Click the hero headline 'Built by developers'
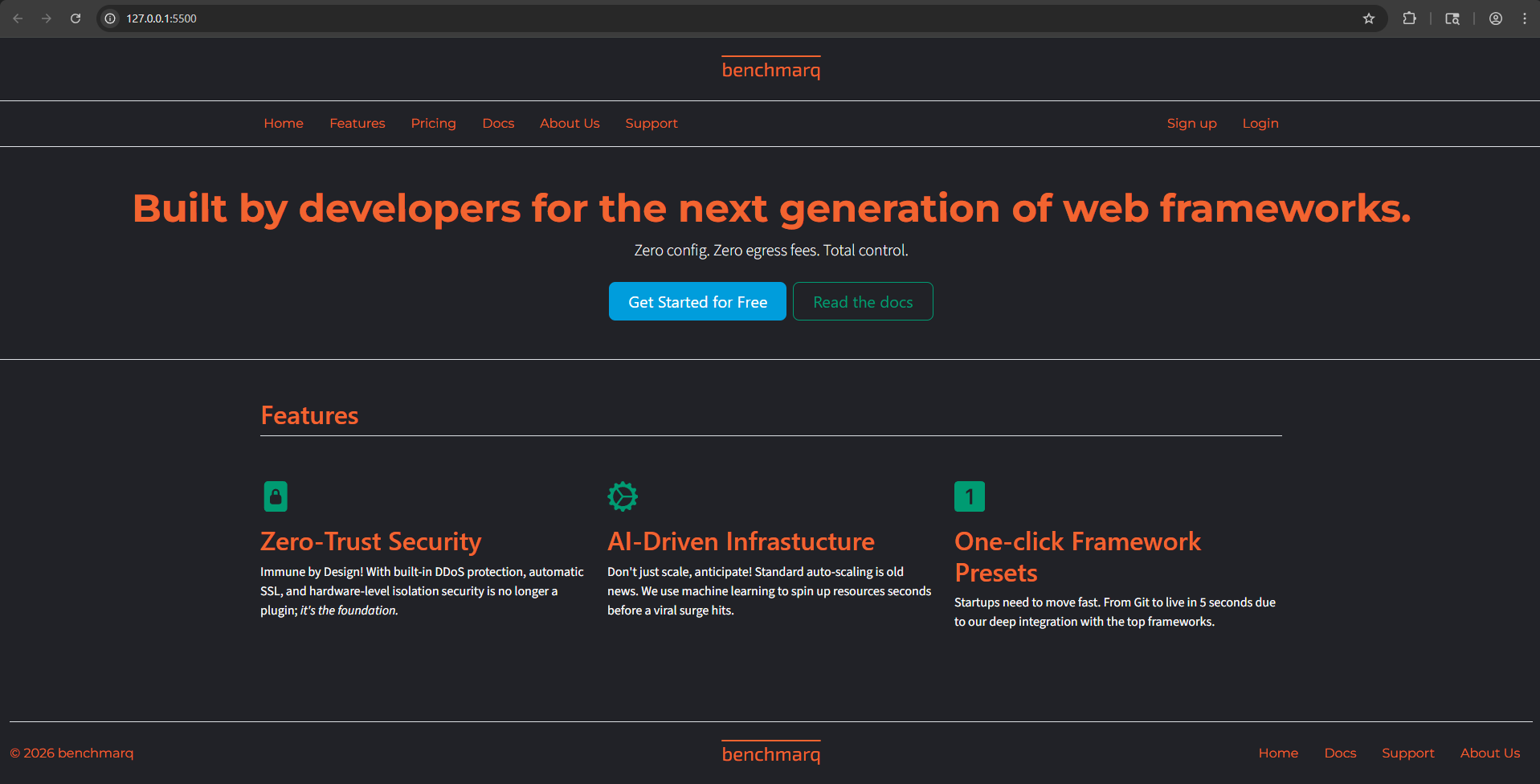Viewport: 1540px width, 784px height. (x=771, y=208)
